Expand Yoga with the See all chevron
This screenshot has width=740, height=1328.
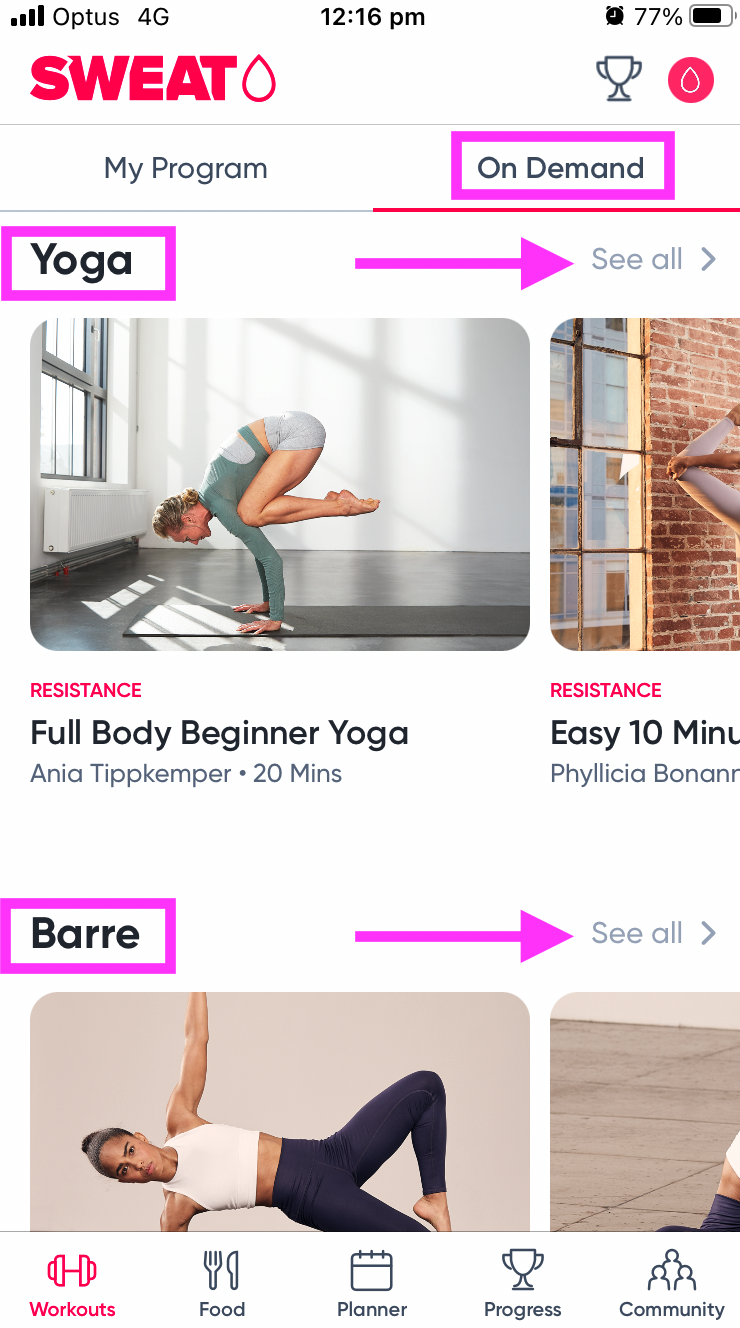pyautogui.click(x=708, y=260)
